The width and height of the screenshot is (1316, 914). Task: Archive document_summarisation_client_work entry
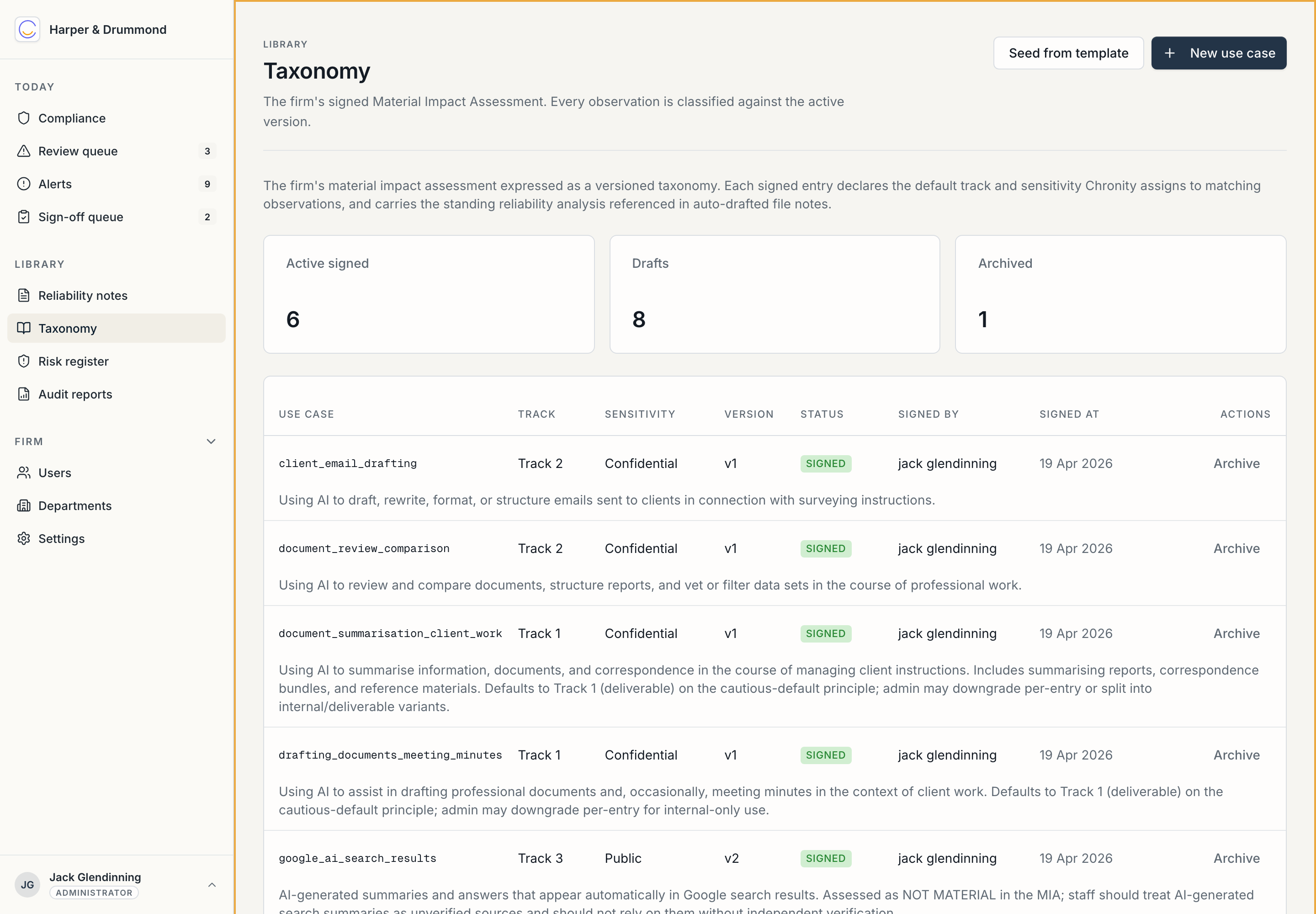point(1236,633)
